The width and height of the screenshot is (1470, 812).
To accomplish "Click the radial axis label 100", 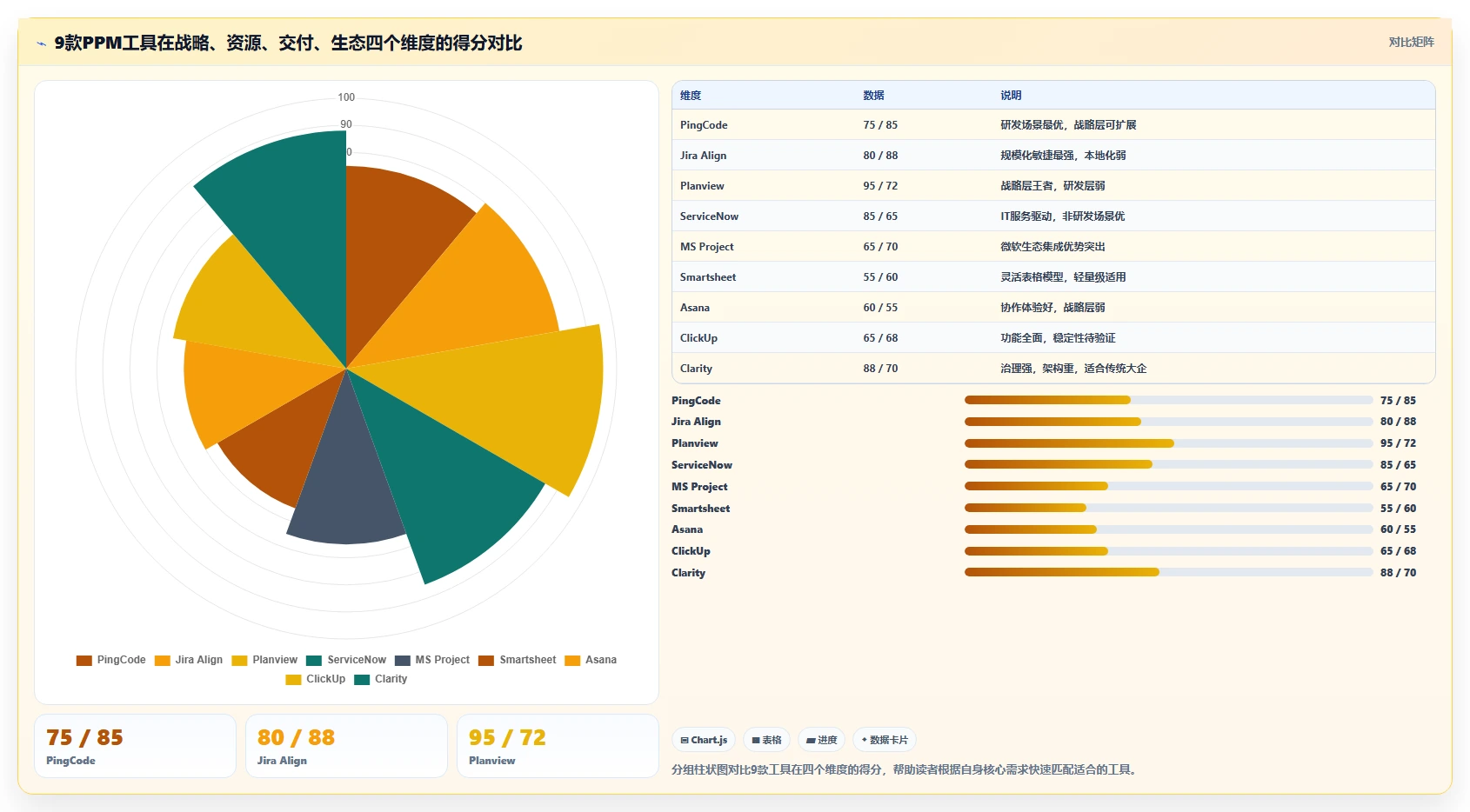I will pos(346,97).
